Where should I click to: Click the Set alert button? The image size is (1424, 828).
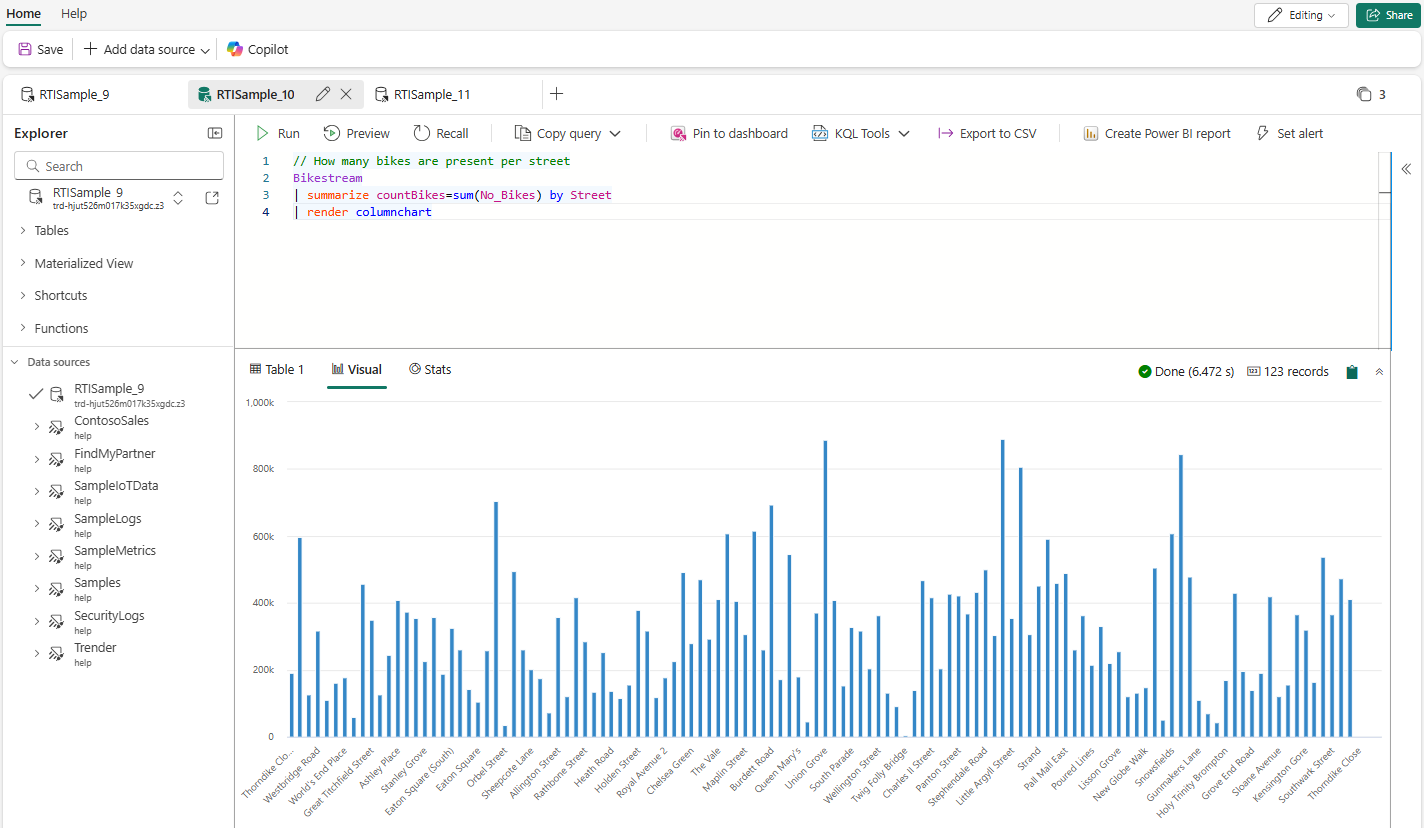pos(1289,133)
